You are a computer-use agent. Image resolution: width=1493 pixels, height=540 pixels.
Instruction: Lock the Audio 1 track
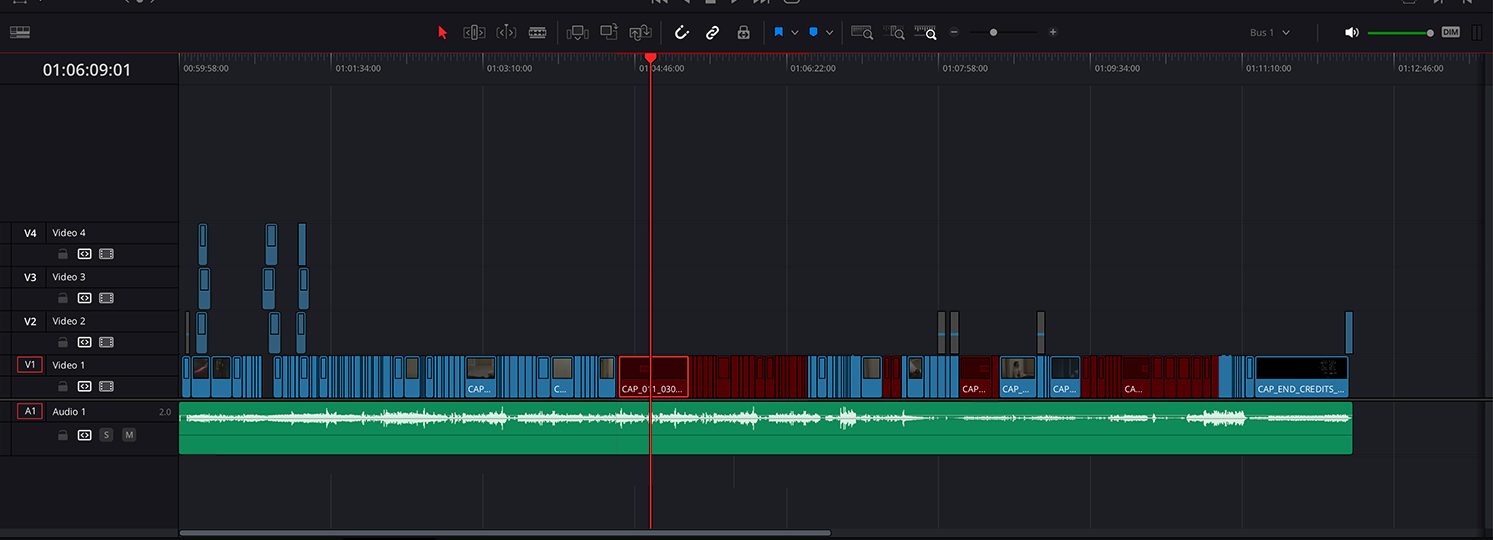[62, 435]
